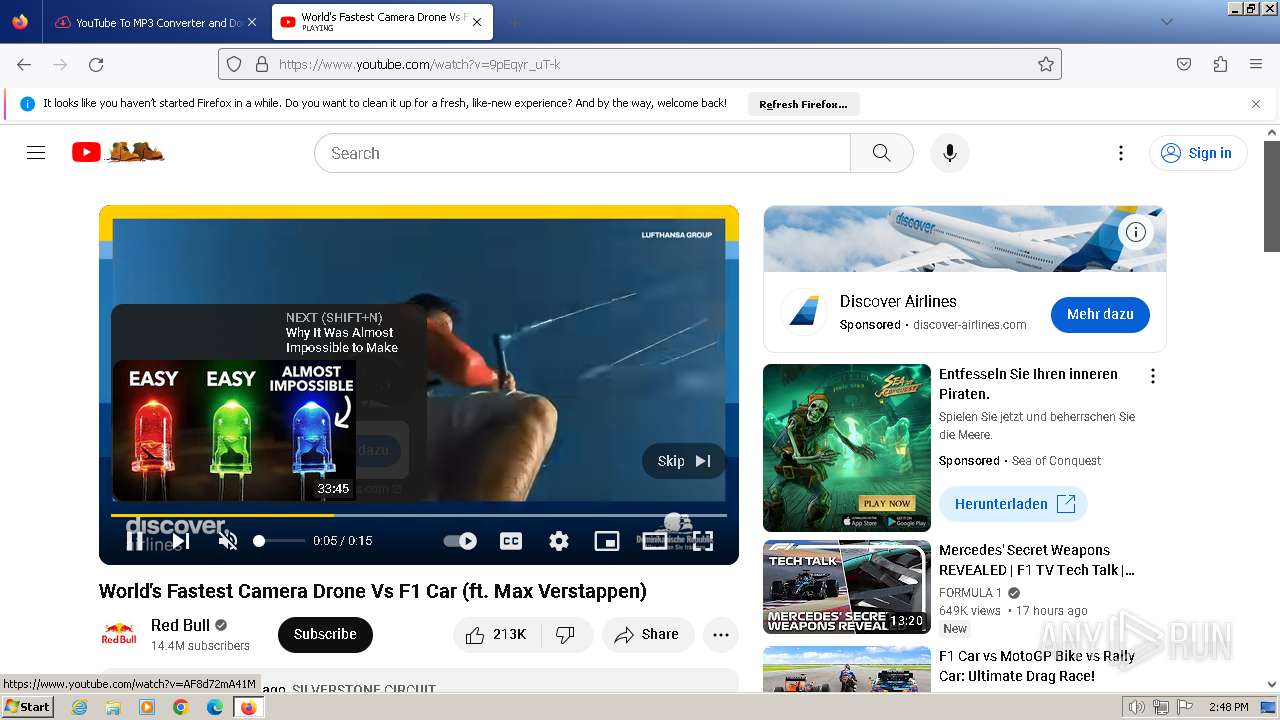Image resolution: width=1280 pixels, height=720 pixels.
Task: Open Save to Pocket
Action: click(x=1184, y=64)
